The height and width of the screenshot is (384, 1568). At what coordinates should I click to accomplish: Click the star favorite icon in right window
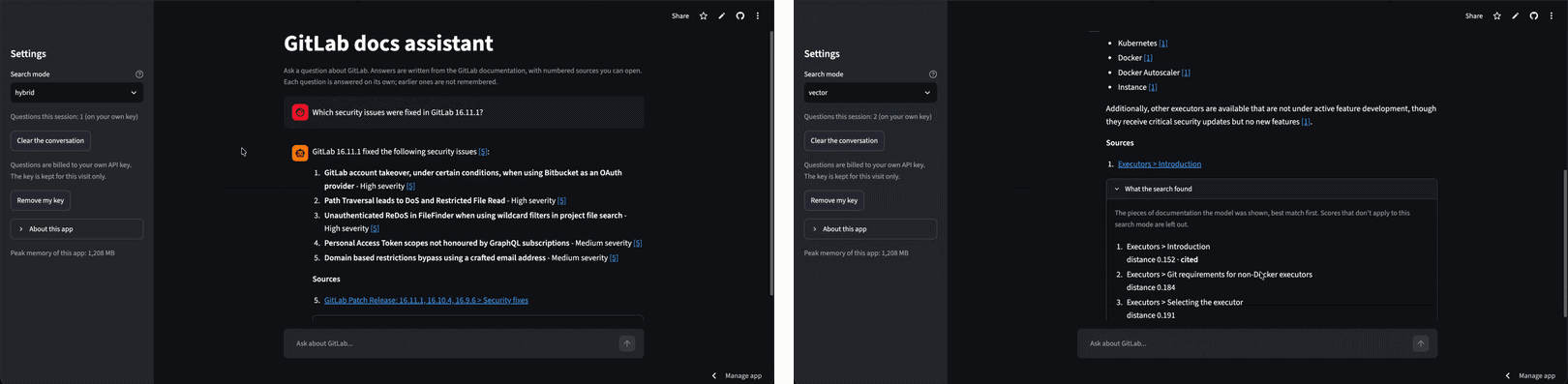click(x=1497, y=15)
